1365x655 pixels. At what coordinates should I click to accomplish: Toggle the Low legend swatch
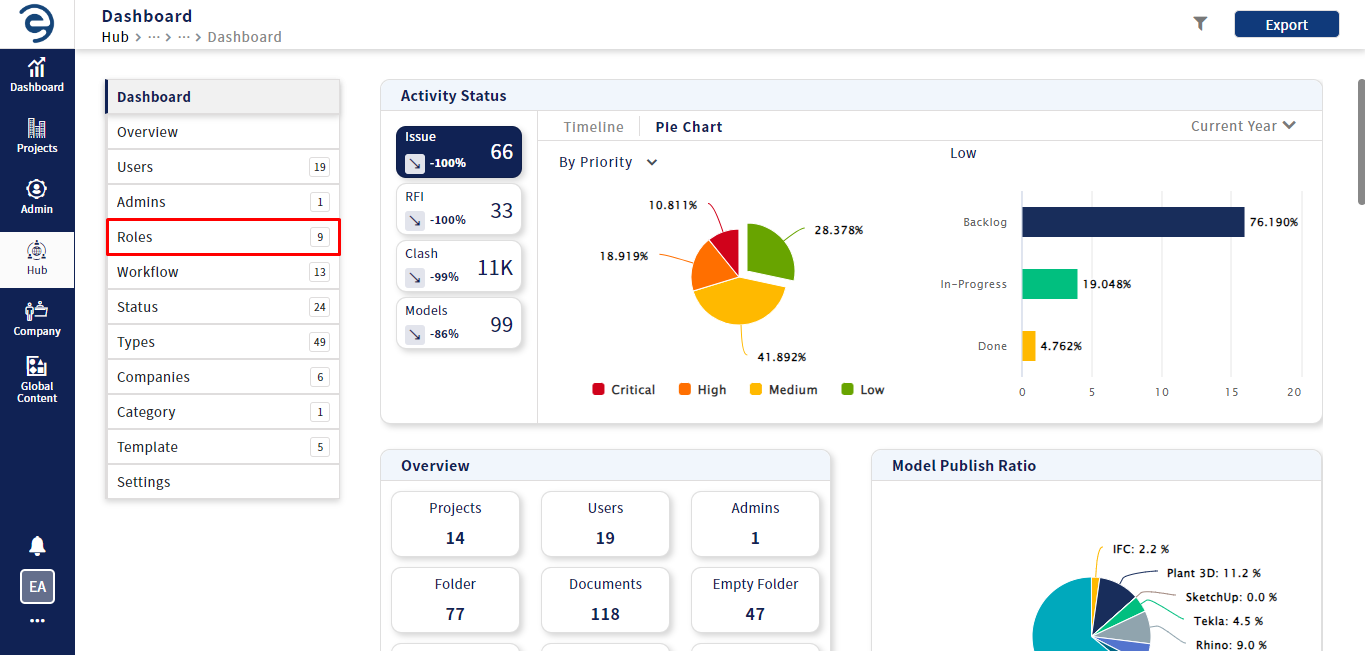847,390
